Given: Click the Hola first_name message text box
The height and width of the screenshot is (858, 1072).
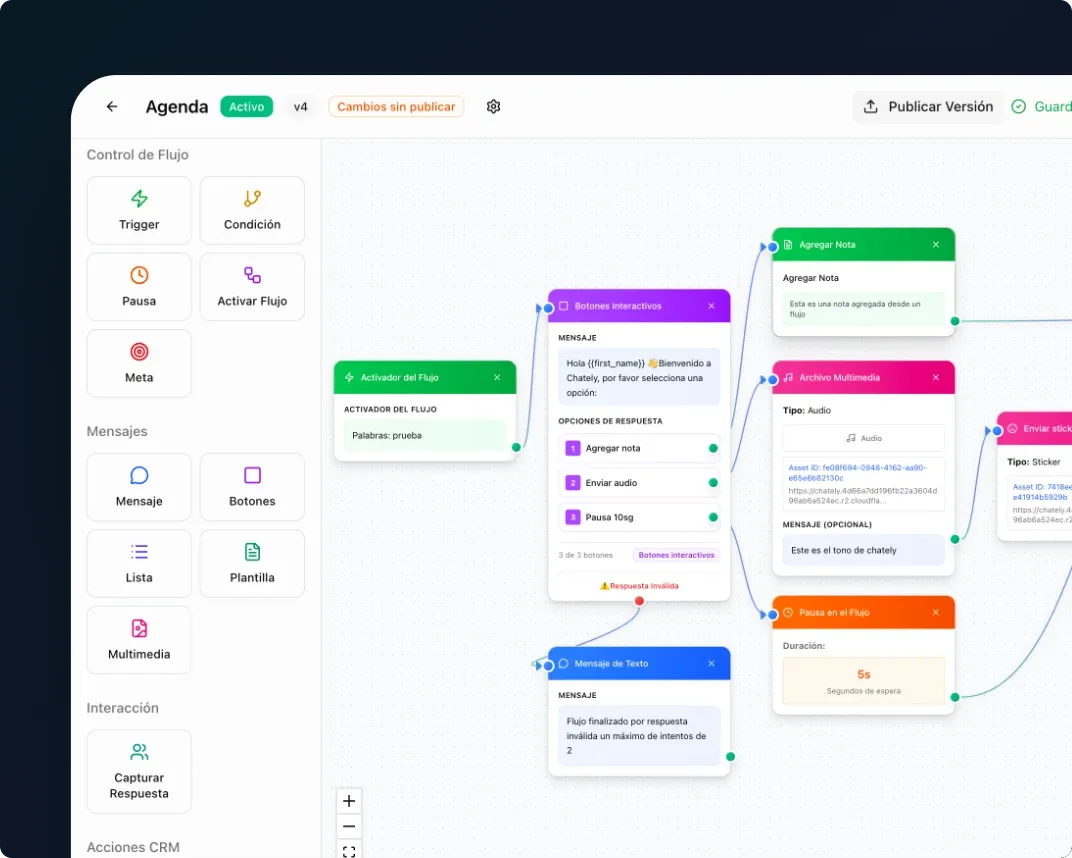Looking at the screenshot, I should pos(639,377).
